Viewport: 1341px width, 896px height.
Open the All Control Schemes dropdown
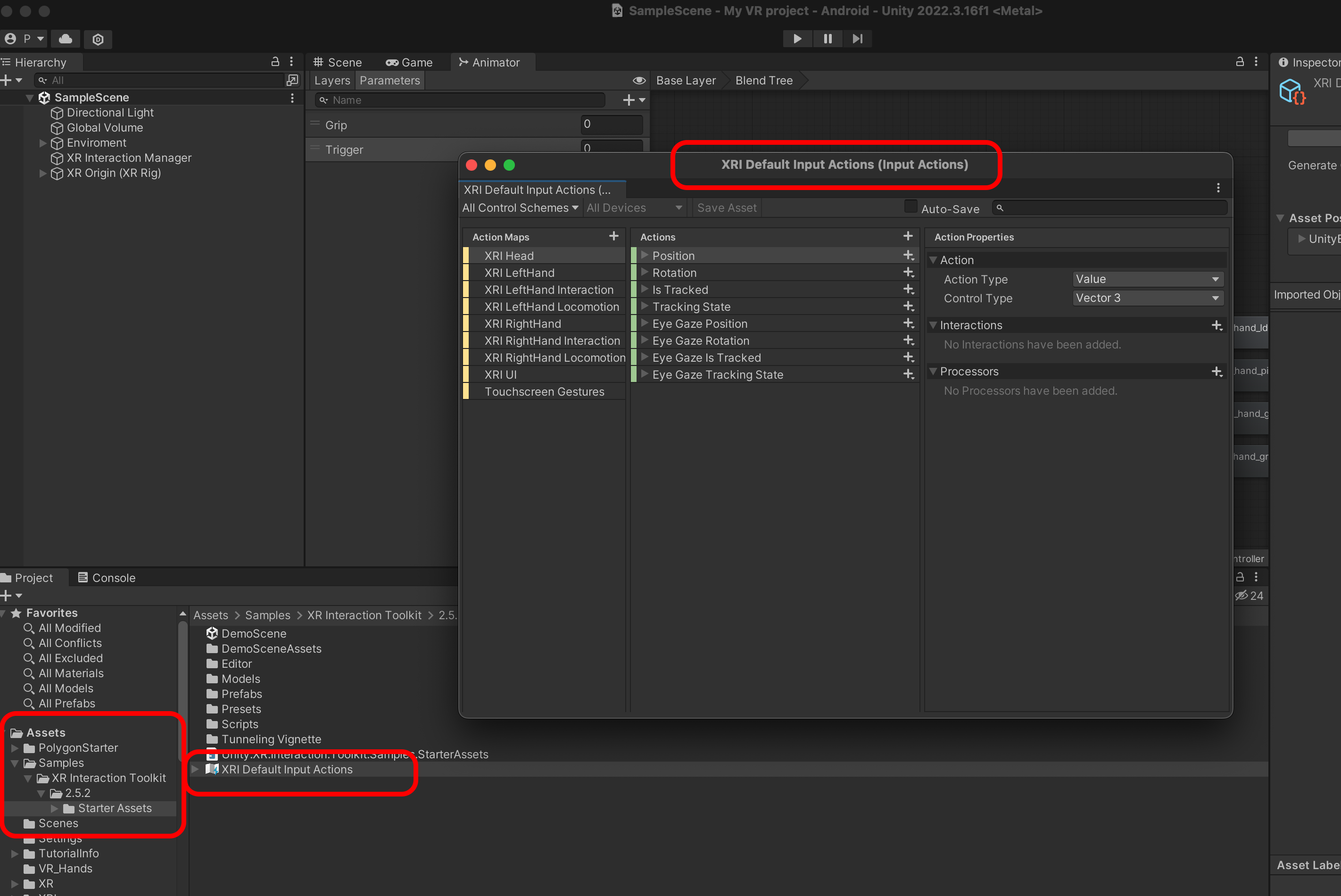(x=520, y=208)
